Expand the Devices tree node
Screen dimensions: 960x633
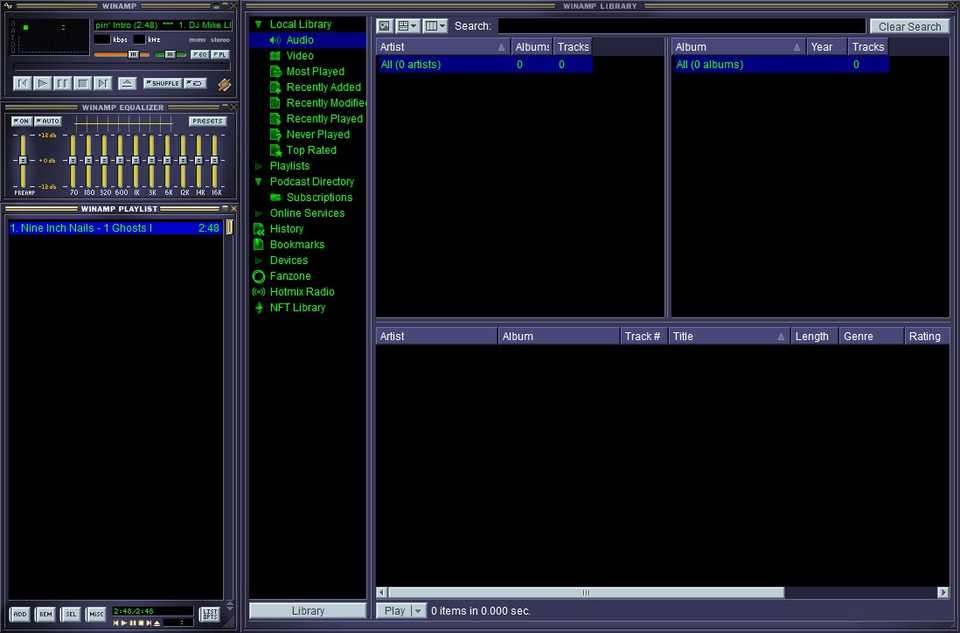tap(258, 260)
